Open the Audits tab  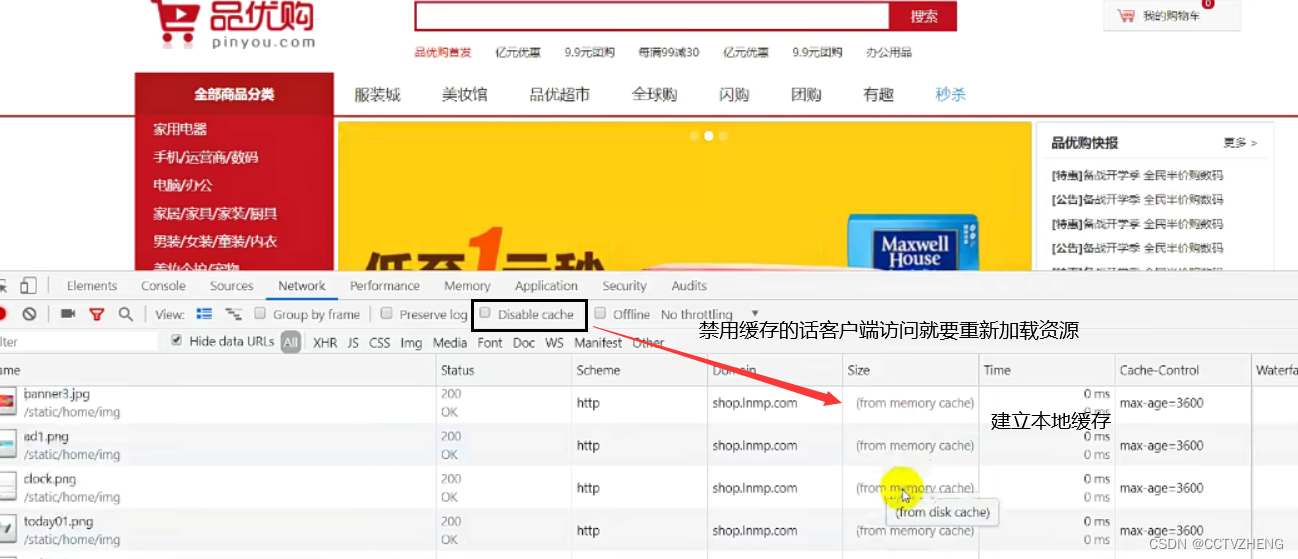click(x=689, y=286)
